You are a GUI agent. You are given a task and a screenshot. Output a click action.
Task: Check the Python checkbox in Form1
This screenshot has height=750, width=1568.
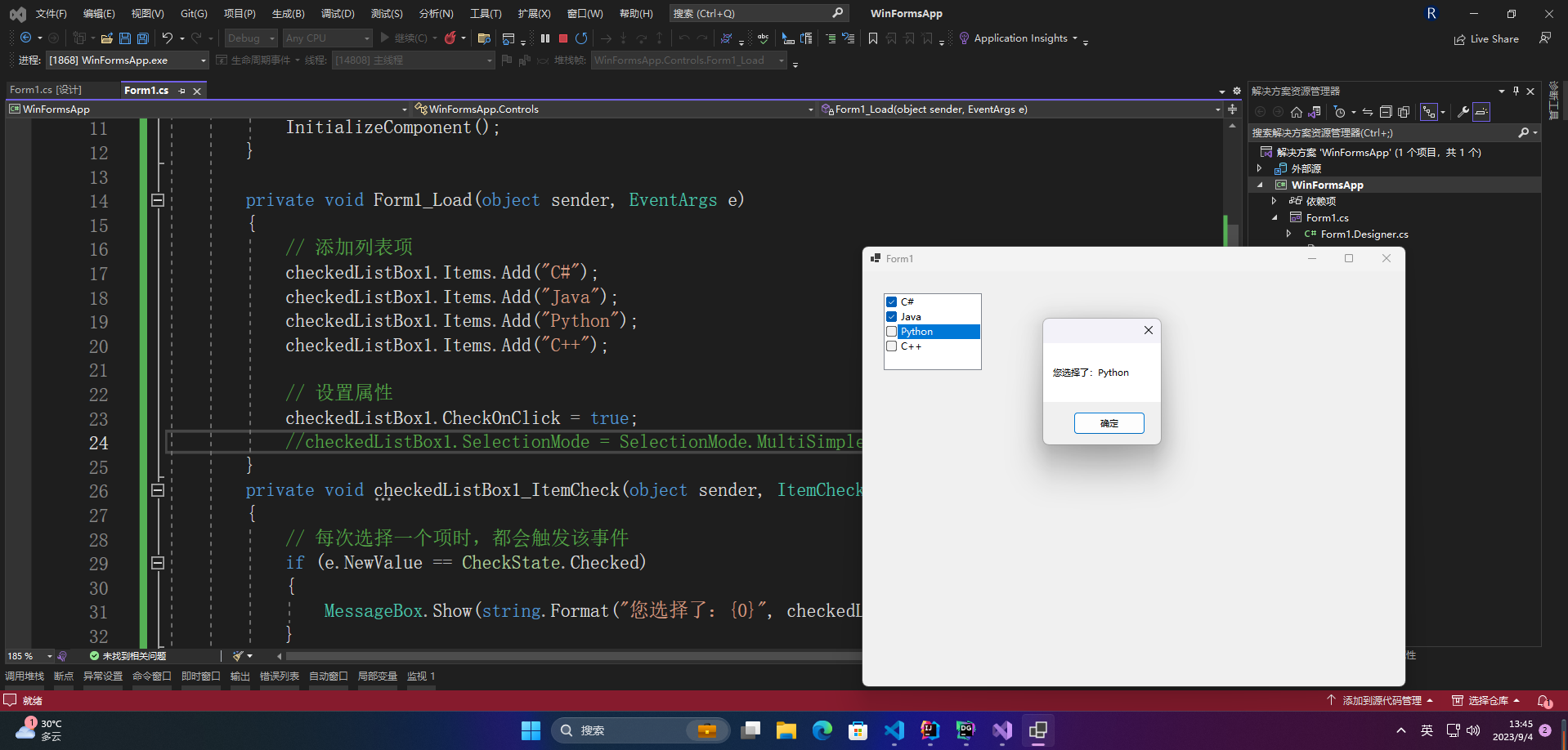[x=892, y=332]
